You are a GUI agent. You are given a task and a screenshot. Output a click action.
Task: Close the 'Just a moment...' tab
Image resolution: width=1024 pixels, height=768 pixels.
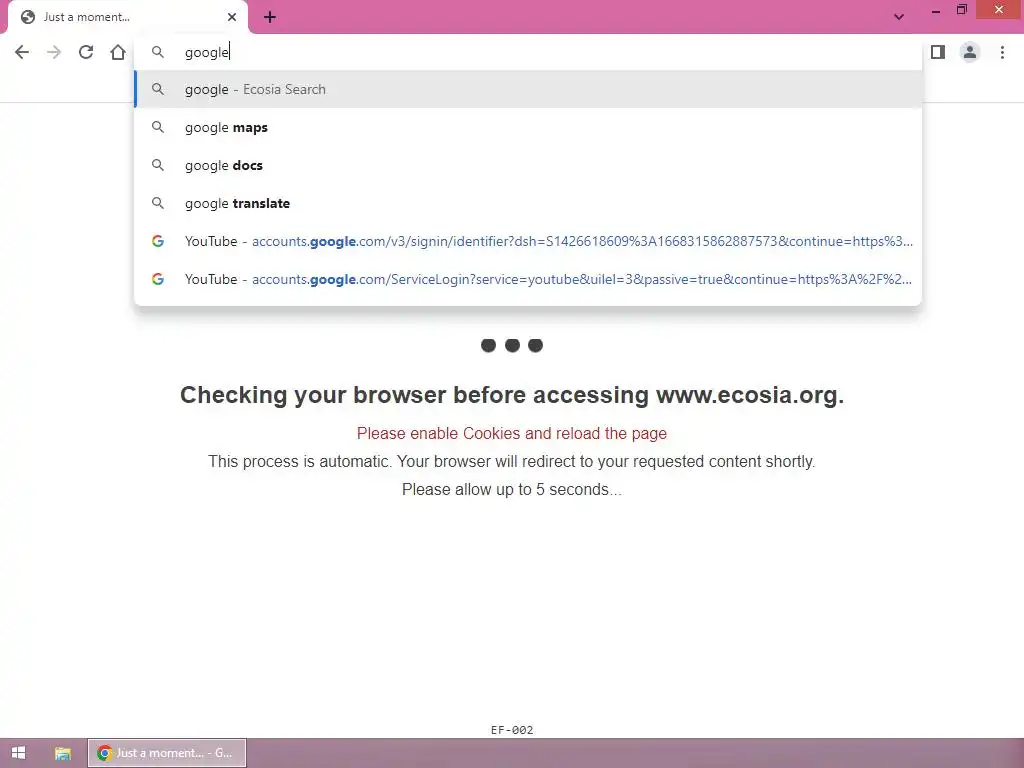[x=232, y=17]
